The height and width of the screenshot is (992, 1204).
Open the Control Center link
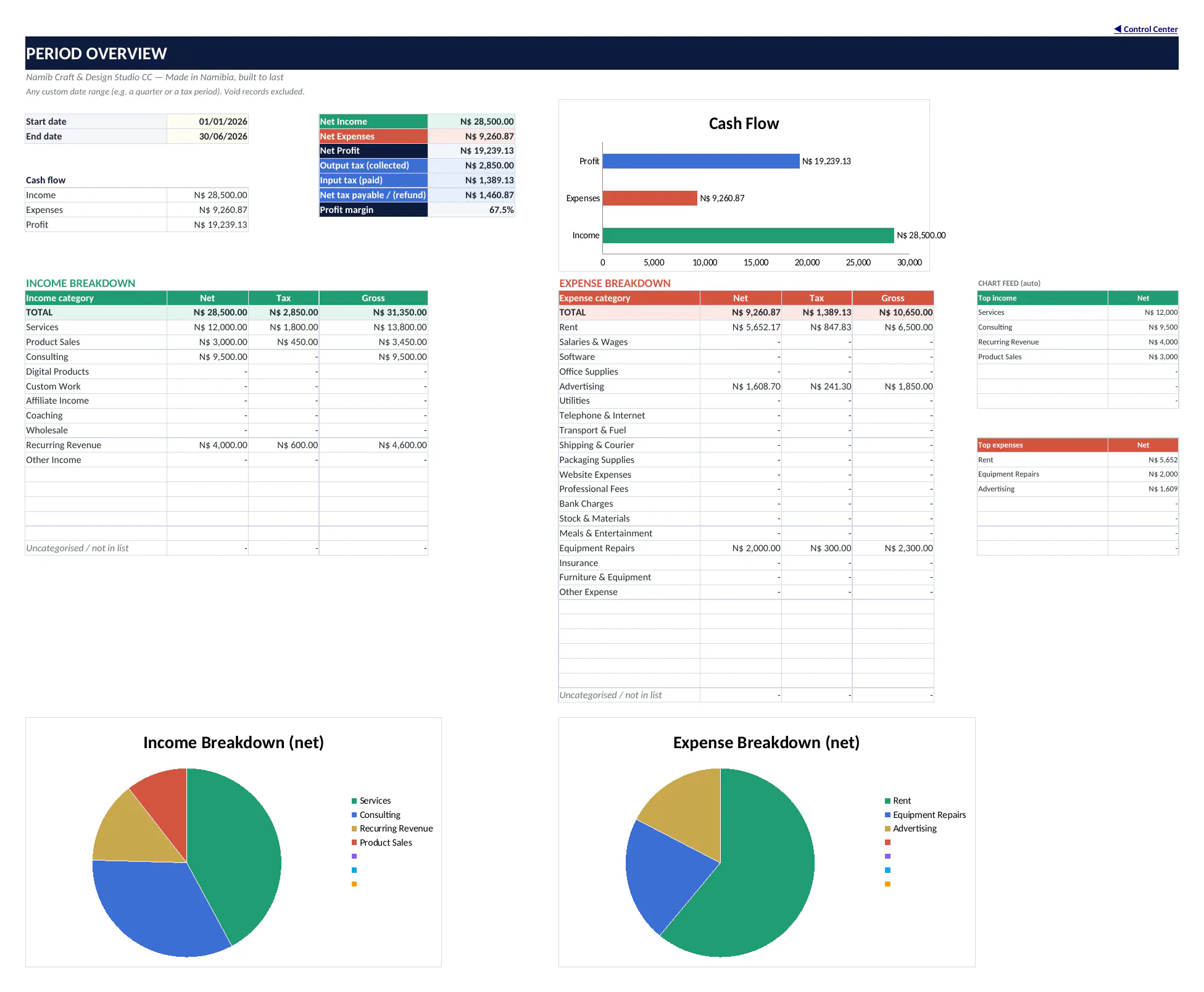click(x=1150, y=29)
